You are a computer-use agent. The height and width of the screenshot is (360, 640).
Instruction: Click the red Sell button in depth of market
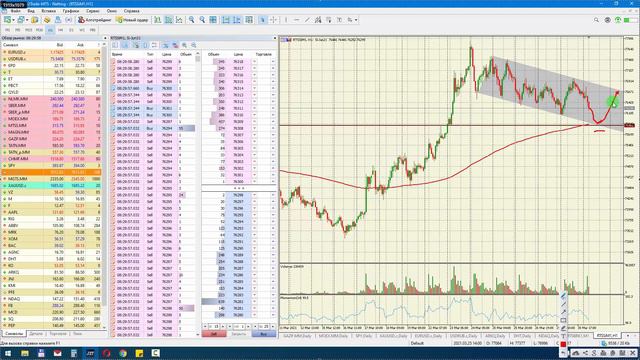point(213,334)
